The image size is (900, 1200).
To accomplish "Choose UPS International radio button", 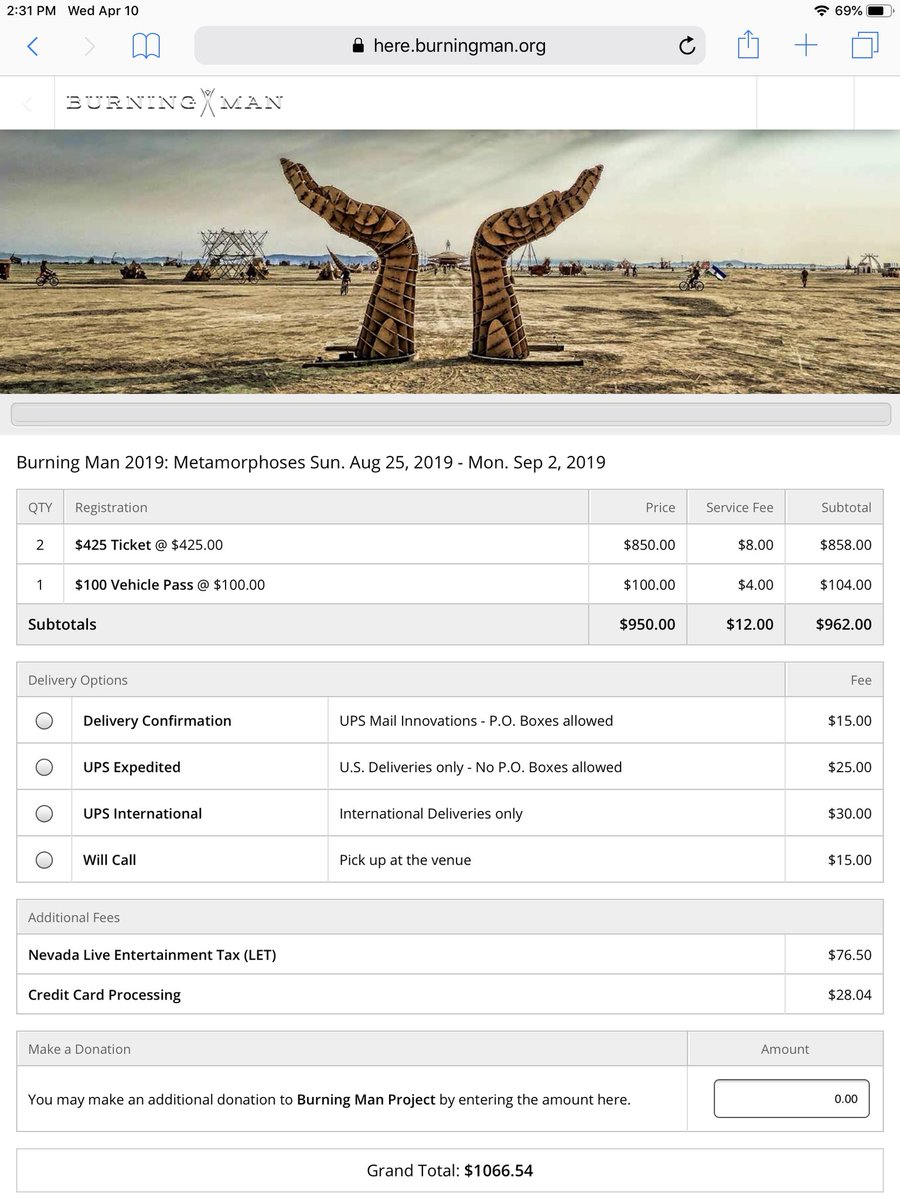I will pos(44,813).
